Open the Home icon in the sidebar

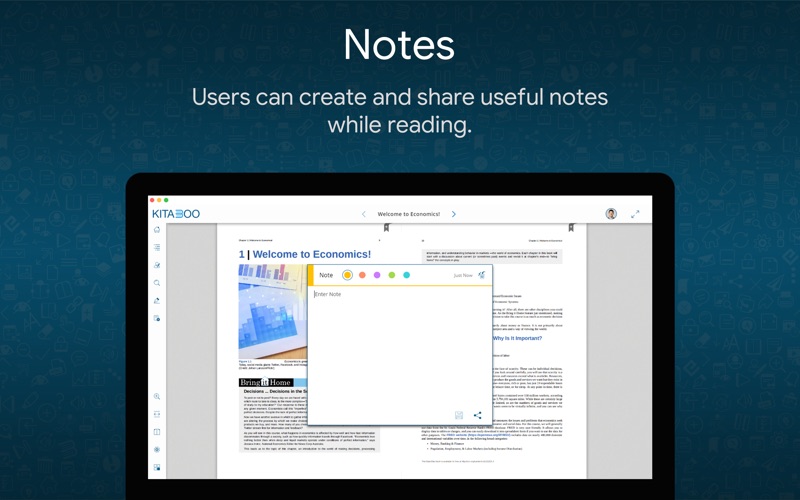157,230
